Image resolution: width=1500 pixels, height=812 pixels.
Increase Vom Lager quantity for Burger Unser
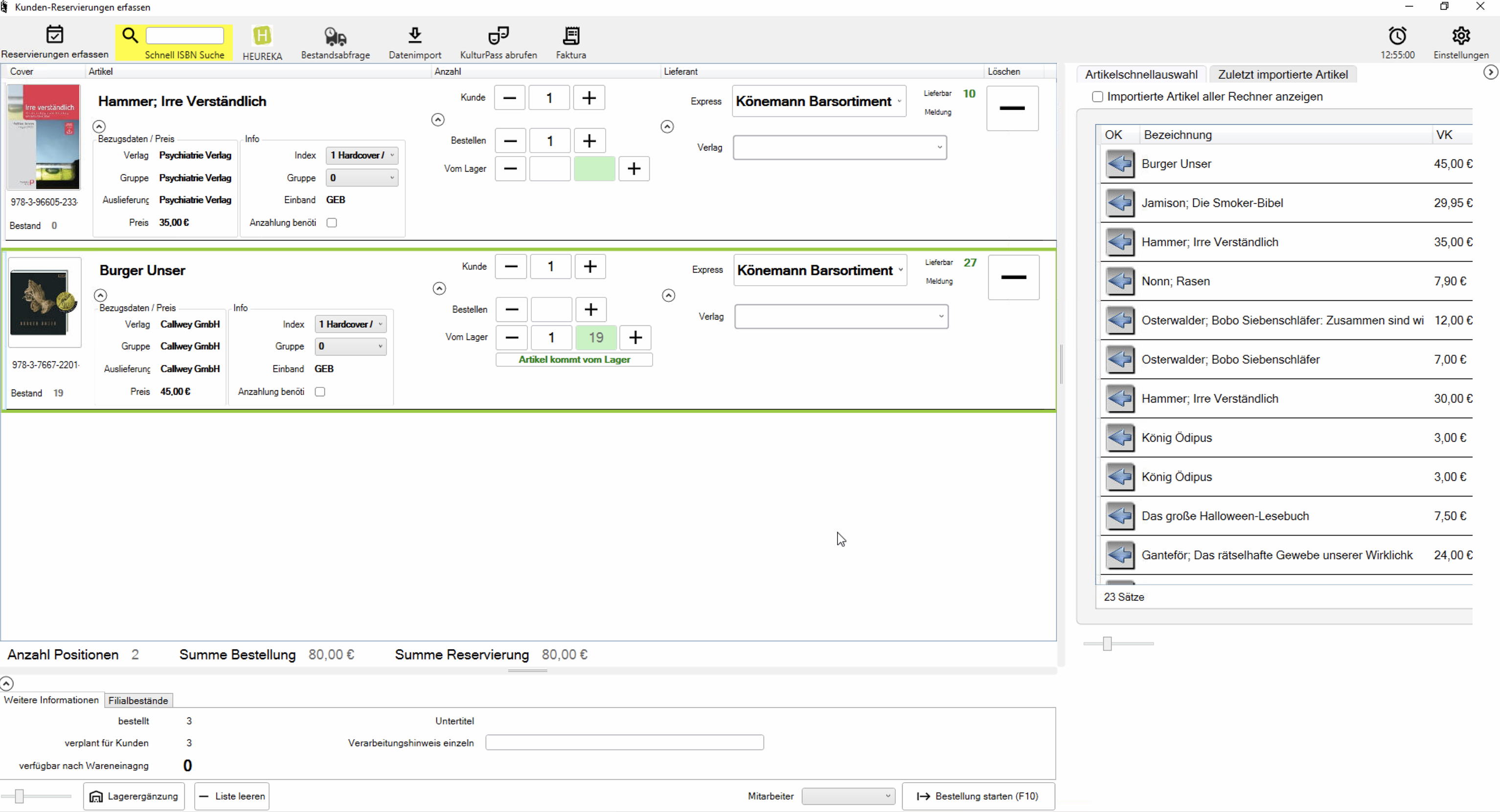[635, 338]
